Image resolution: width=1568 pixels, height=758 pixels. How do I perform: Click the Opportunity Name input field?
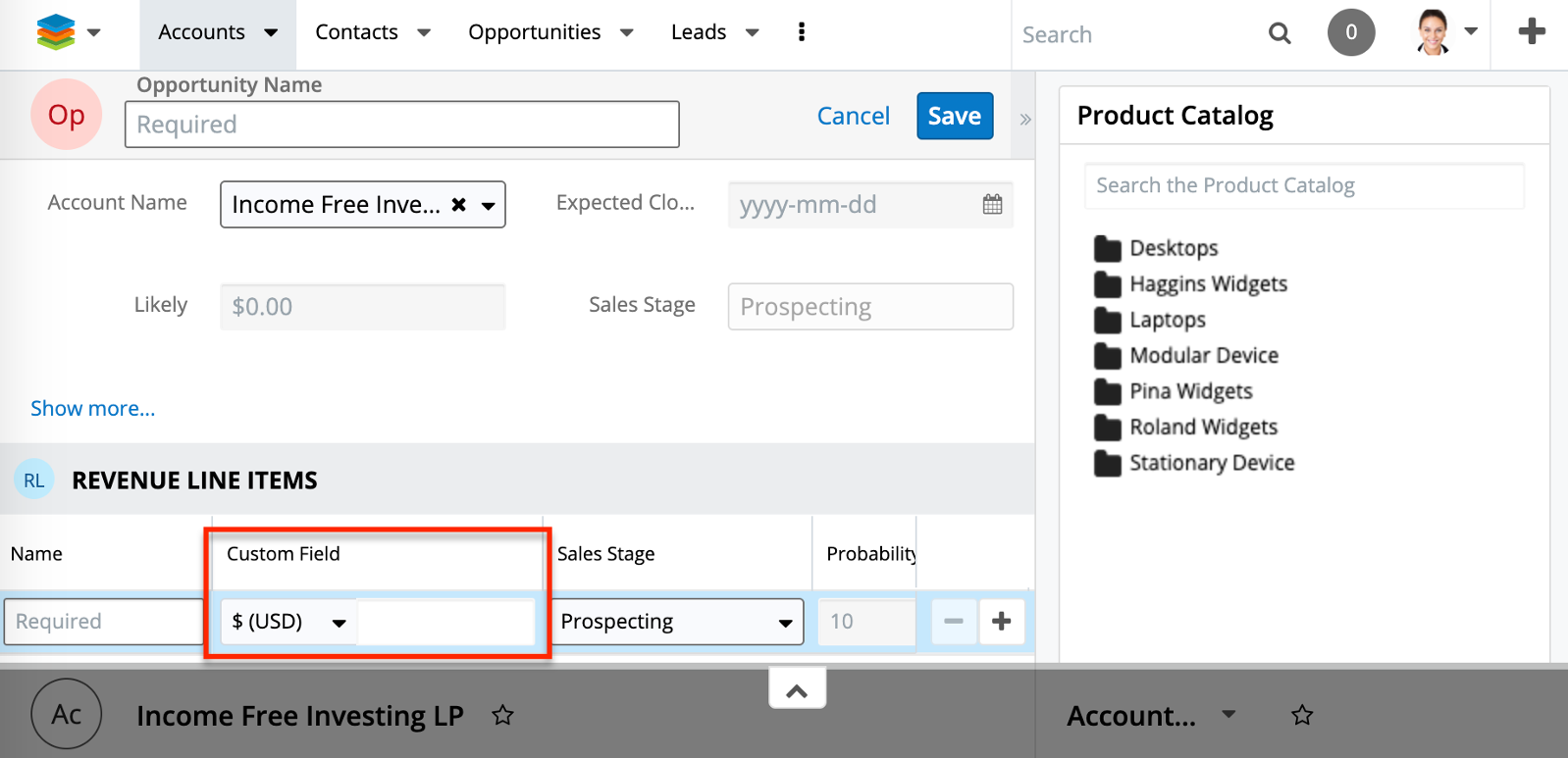(x=401, y=125)
